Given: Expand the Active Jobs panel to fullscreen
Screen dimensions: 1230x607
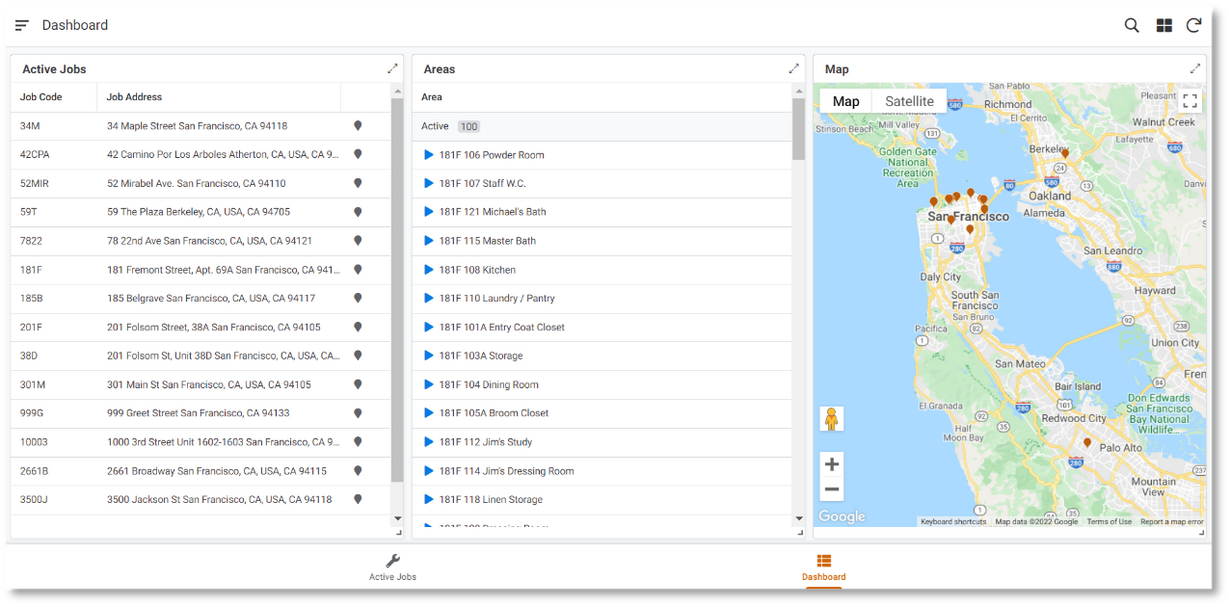Looking at the screenshot, I should click(x=393, y=69).
